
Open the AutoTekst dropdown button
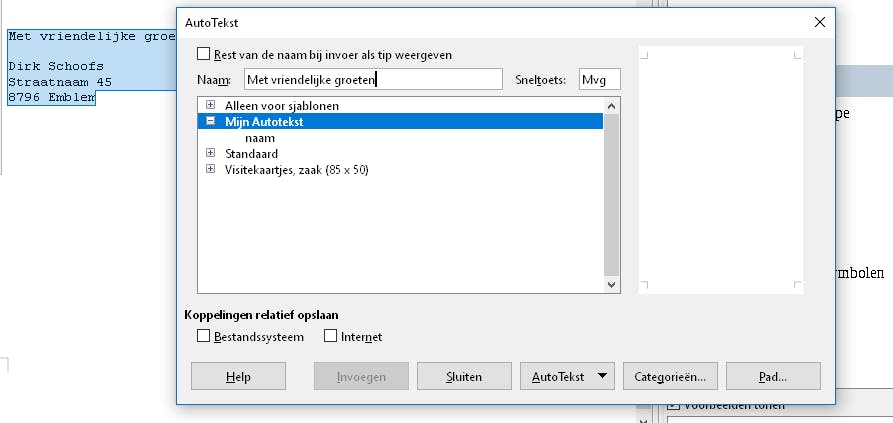click(x=567, y=377)
